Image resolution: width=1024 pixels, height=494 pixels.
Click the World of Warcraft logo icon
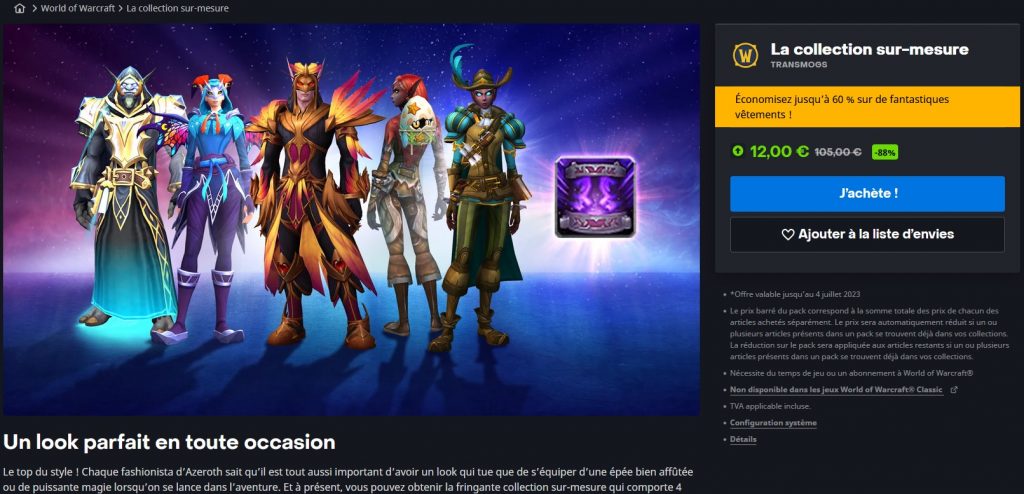[x=745, y=56]
